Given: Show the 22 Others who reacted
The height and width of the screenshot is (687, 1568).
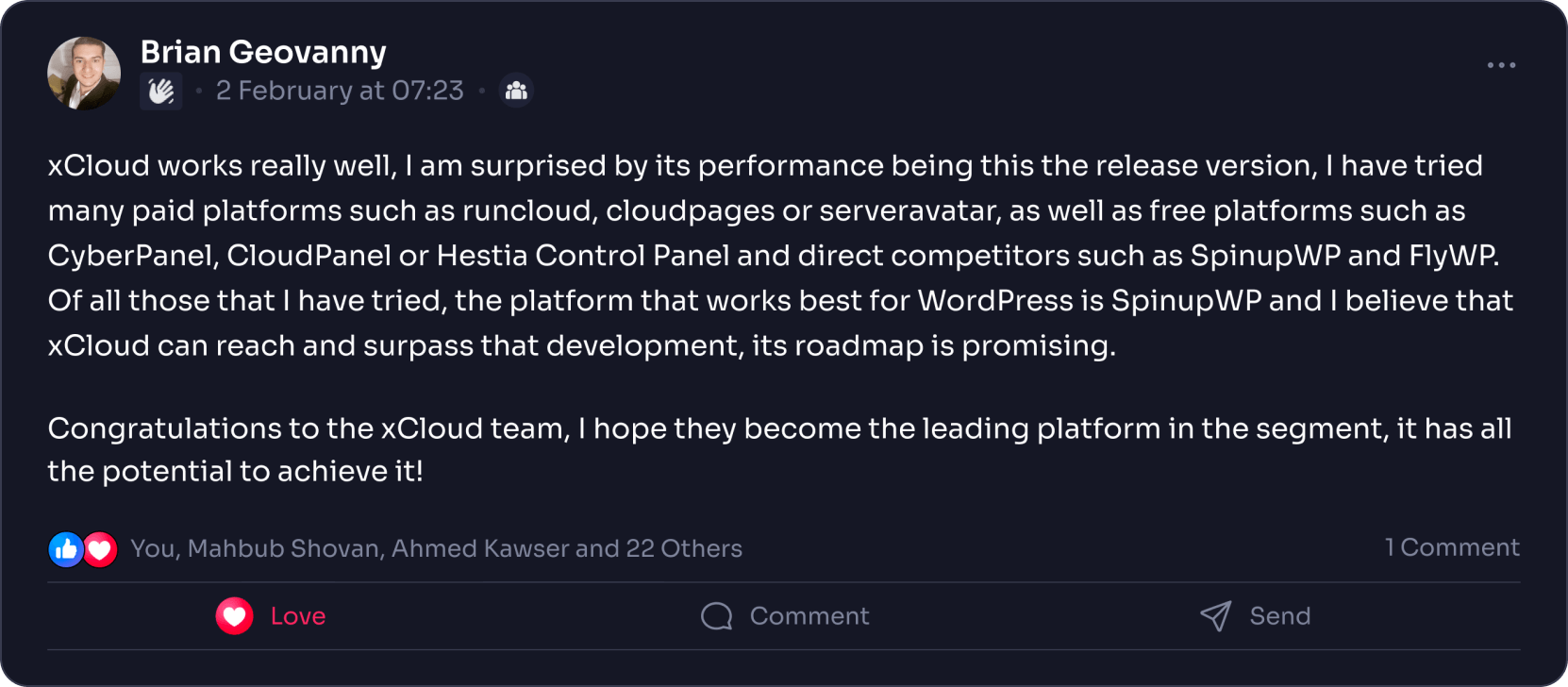Looking at the screenshot, I should (x=684, y=548).
